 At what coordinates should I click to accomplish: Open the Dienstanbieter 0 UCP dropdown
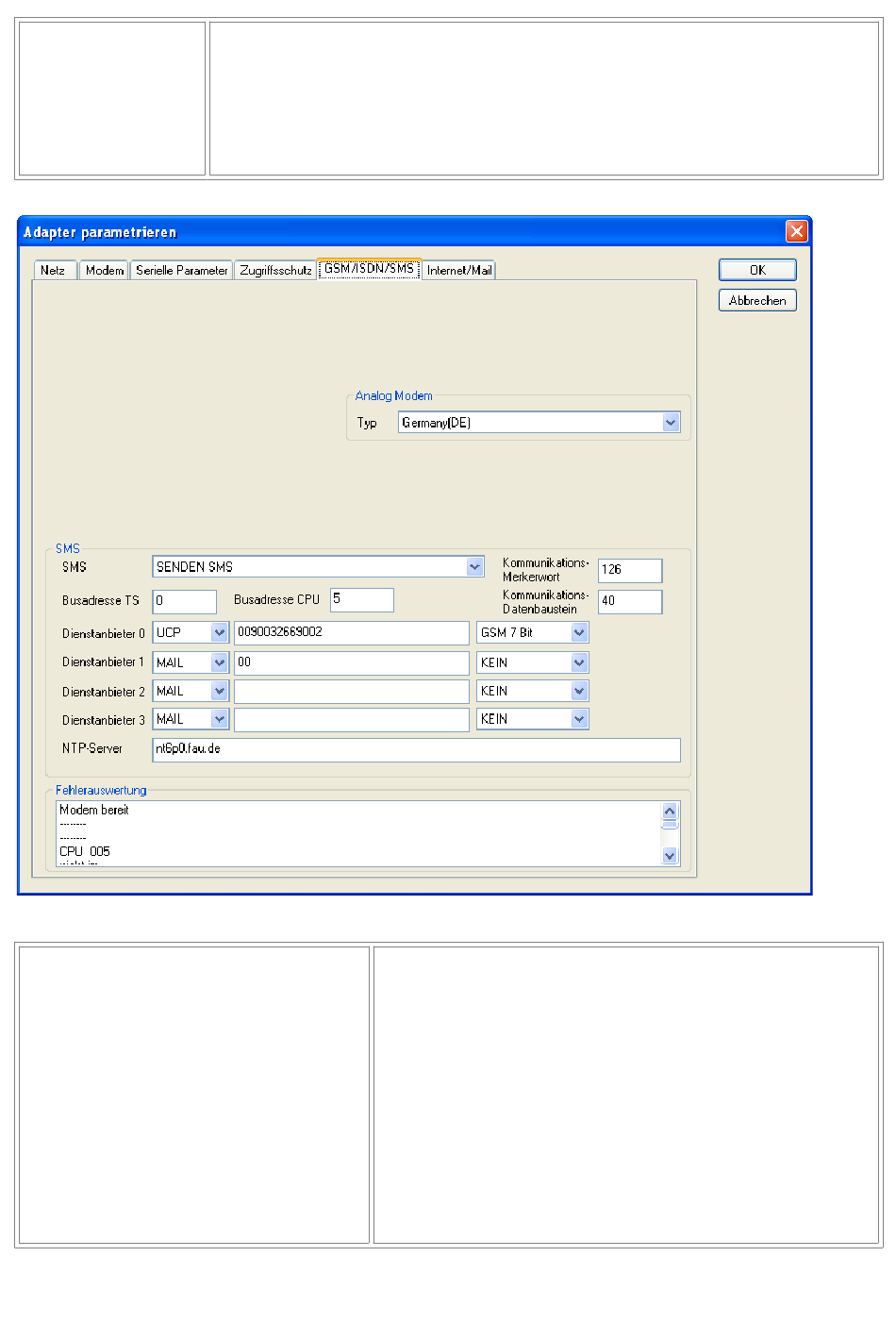click(x=219, y=632)
